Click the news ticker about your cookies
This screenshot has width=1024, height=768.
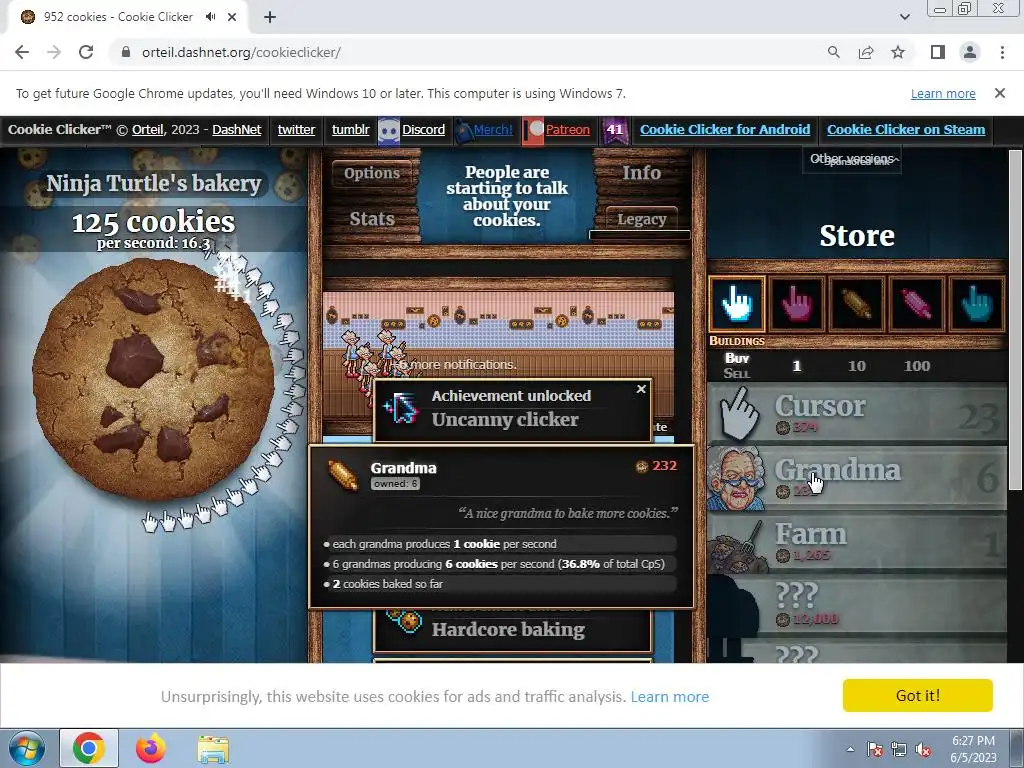coord(507,196)
